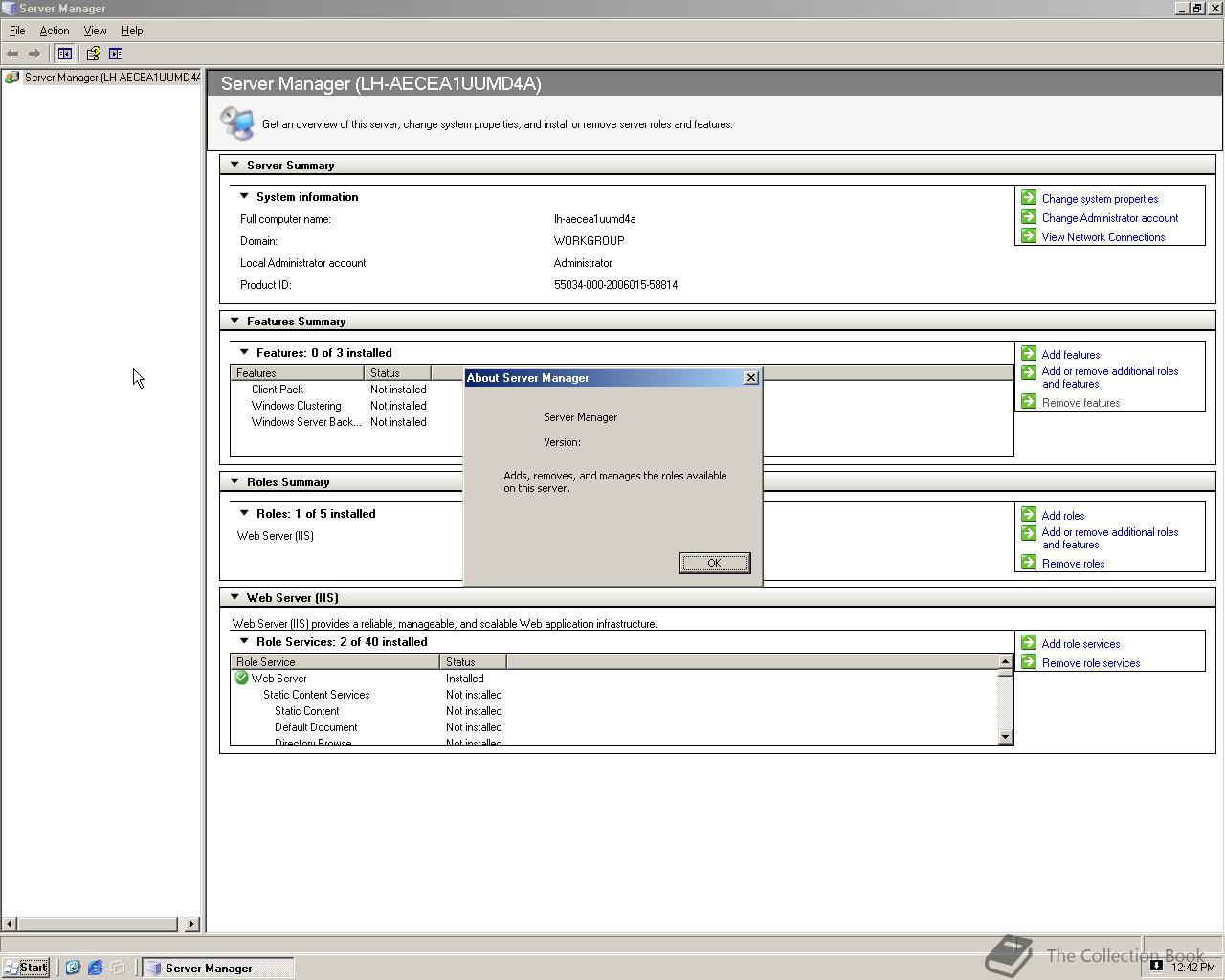Toggle the Show/Hide Console Tree toolbar icon
Image resolution: width=1225 pixels, height=980 pixels.
(65, 54)
